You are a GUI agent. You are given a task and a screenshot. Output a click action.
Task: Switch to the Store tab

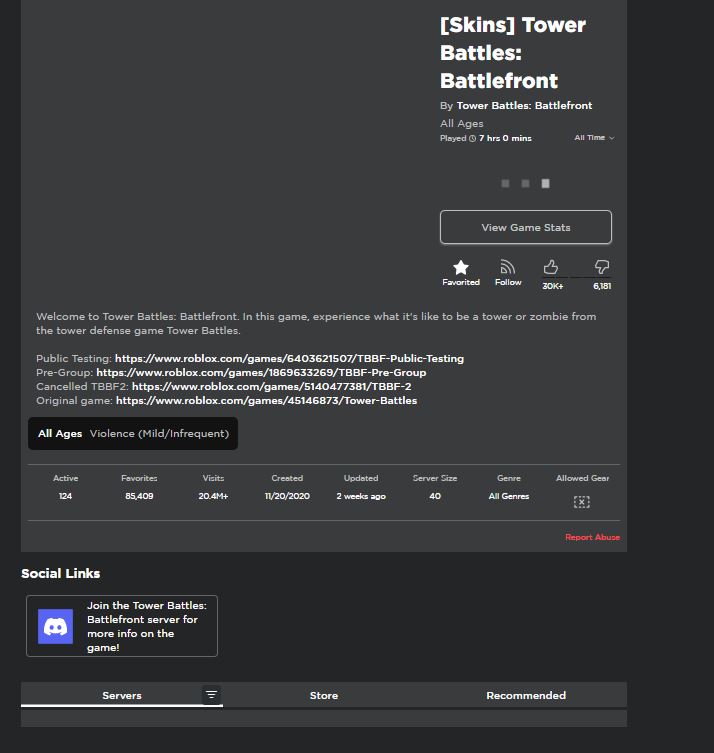pos(324,695)
